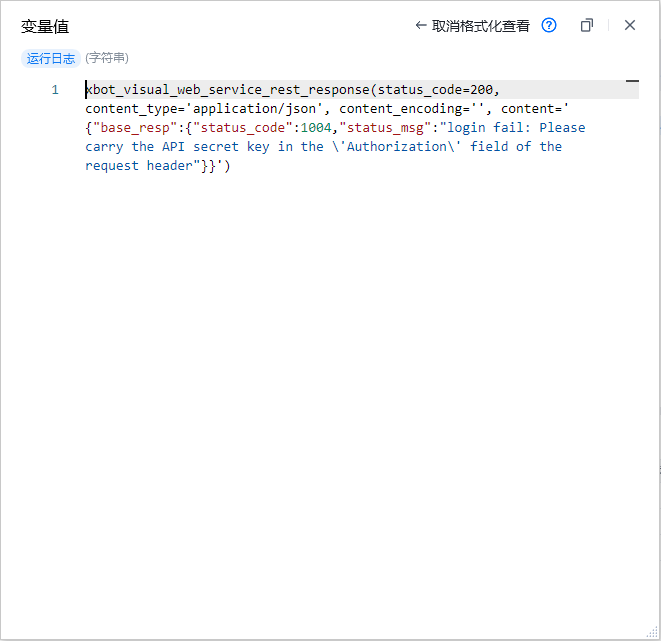Click the 'request header' text on the last line
661x641 pixels.
139,166
